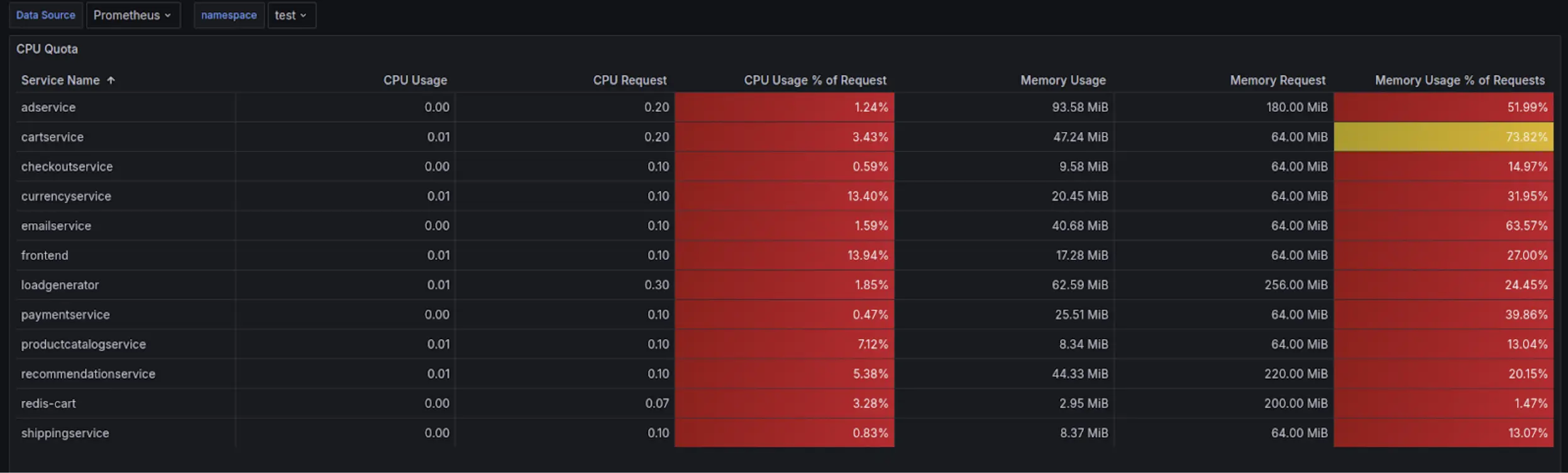
Task: Expand the namespace value selector showing 'test'
Action: click(x=291, y=14)
